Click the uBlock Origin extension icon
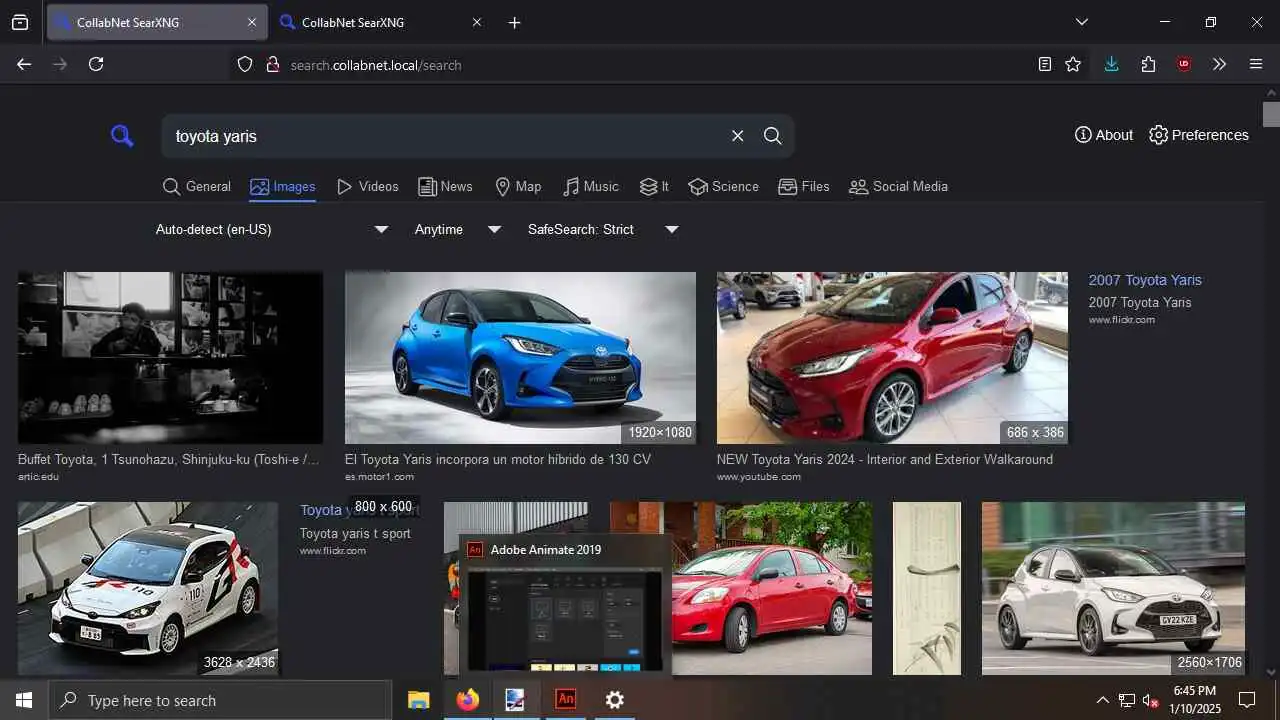The height and width of the screenshot is (720, 1280). pos(1184,64)
